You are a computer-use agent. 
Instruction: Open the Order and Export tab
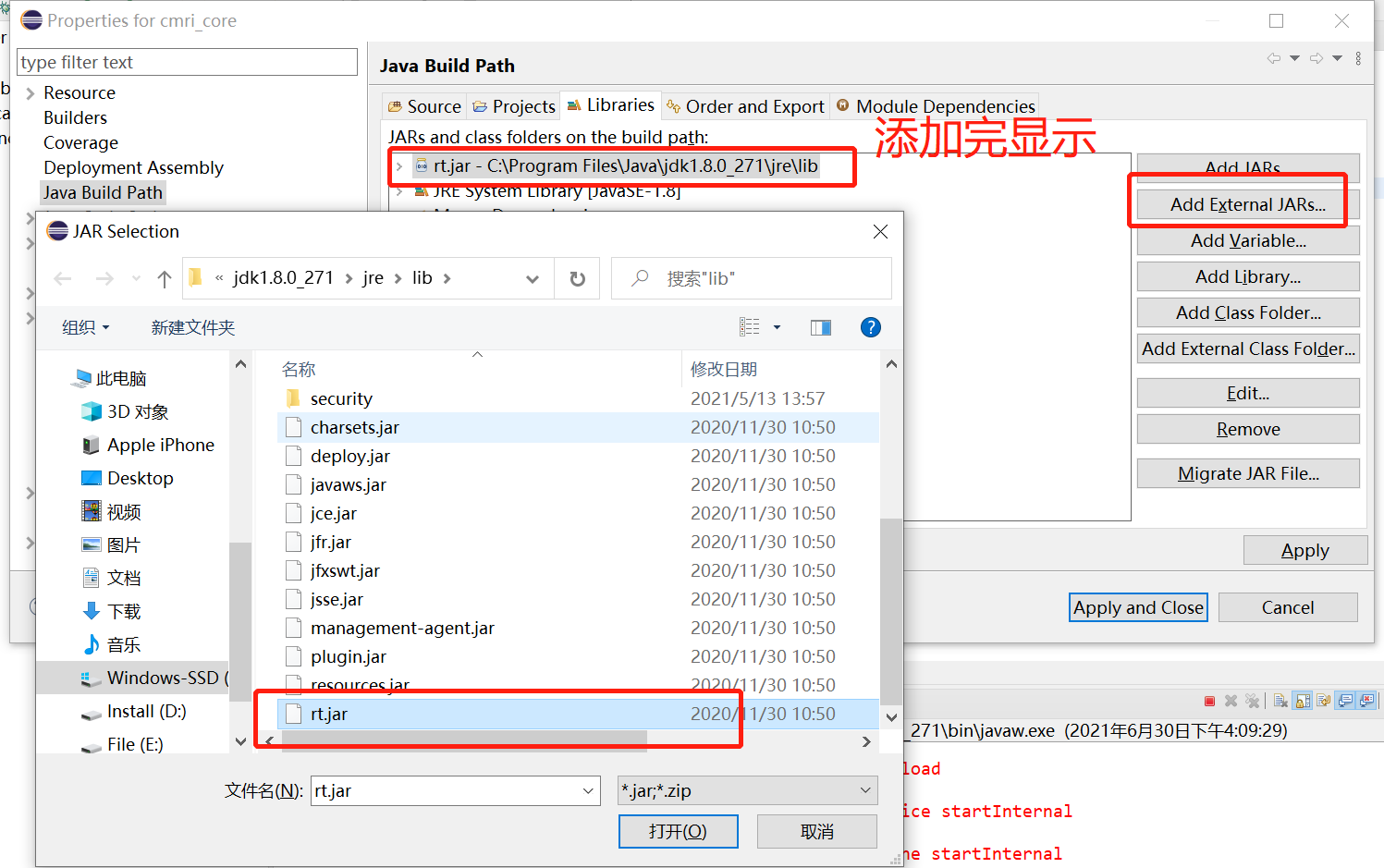pos(744,105)
